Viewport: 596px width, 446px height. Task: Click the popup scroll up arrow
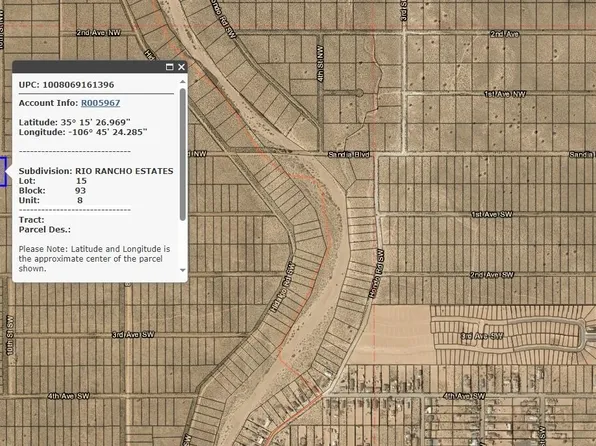click(x=183, y=82)
